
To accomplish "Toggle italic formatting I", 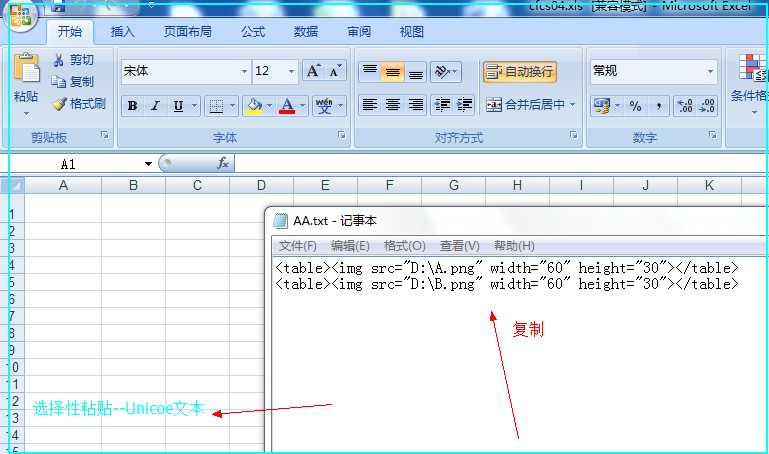I will 155,105.
